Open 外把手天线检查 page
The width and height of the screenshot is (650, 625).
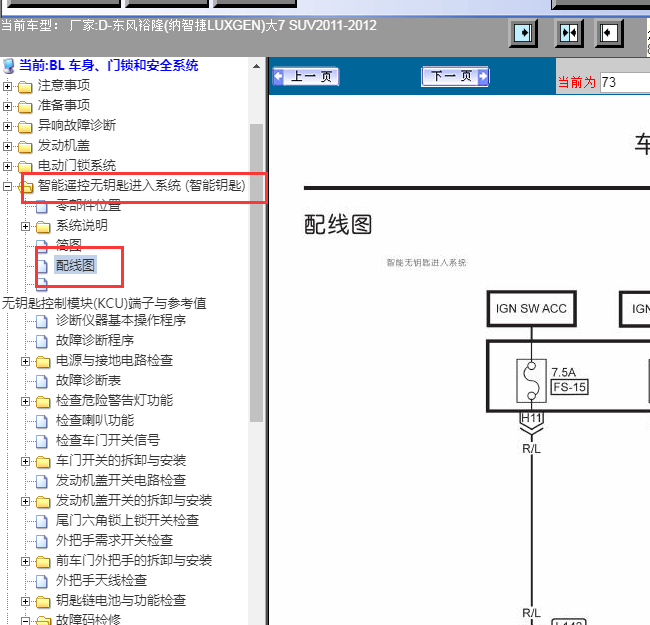[x=101, y=581]
